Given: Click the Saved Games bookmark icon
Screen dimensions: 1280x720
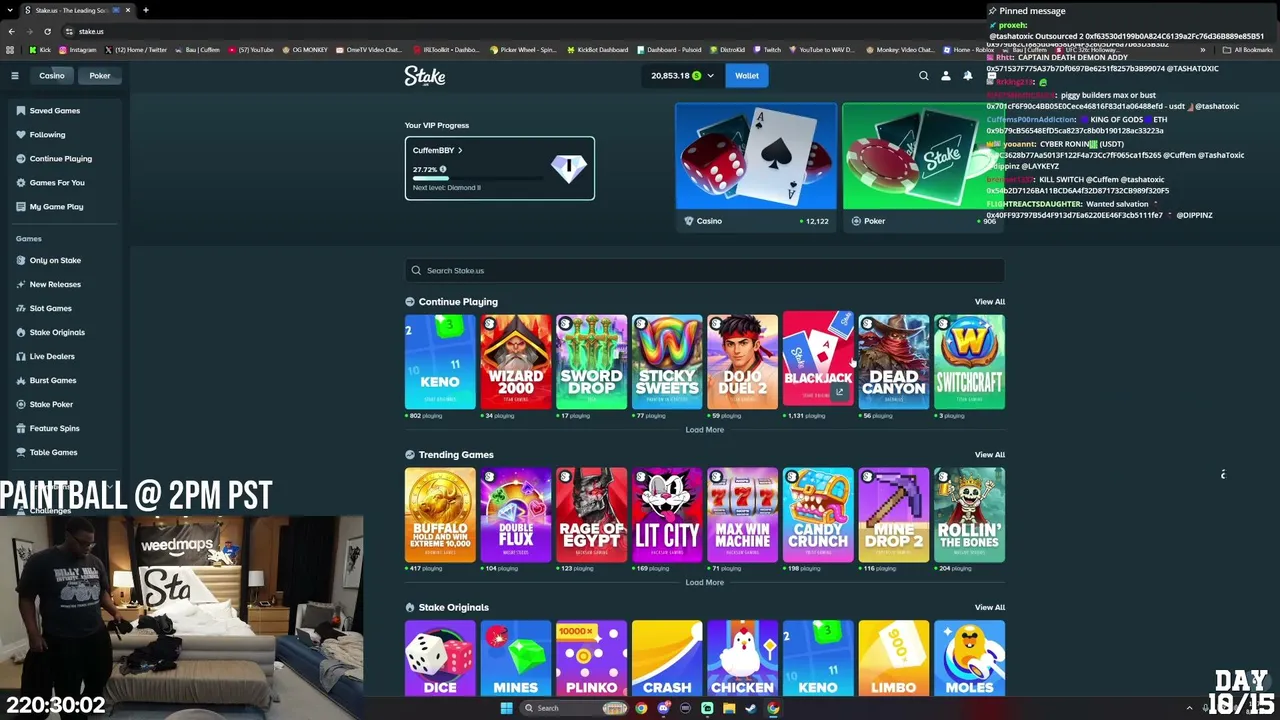Looking at the screenshot, I should (21, 111).
